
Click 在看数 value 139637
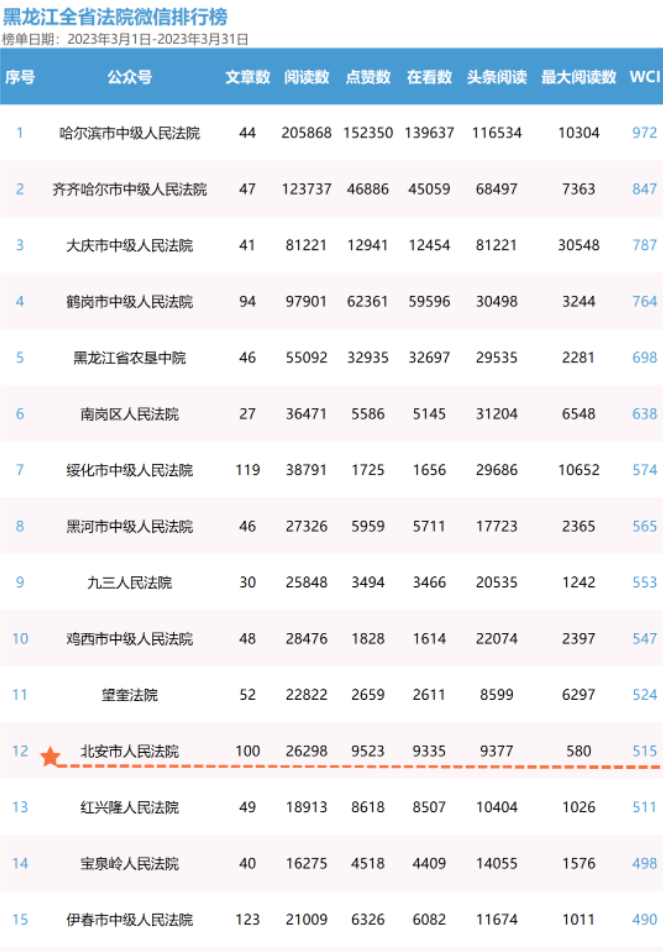pyautogui.click(x=429, y=132)
